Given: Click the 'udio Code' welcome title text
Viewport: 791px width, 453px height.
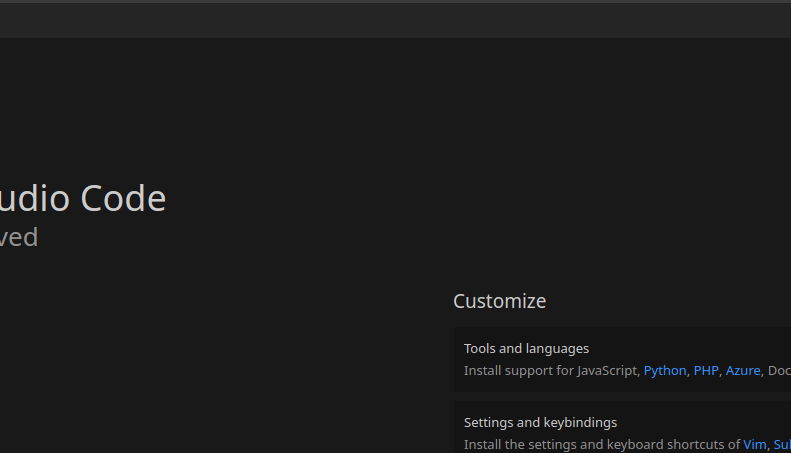Looking at the screenshot, I should [x=83, y=198].
